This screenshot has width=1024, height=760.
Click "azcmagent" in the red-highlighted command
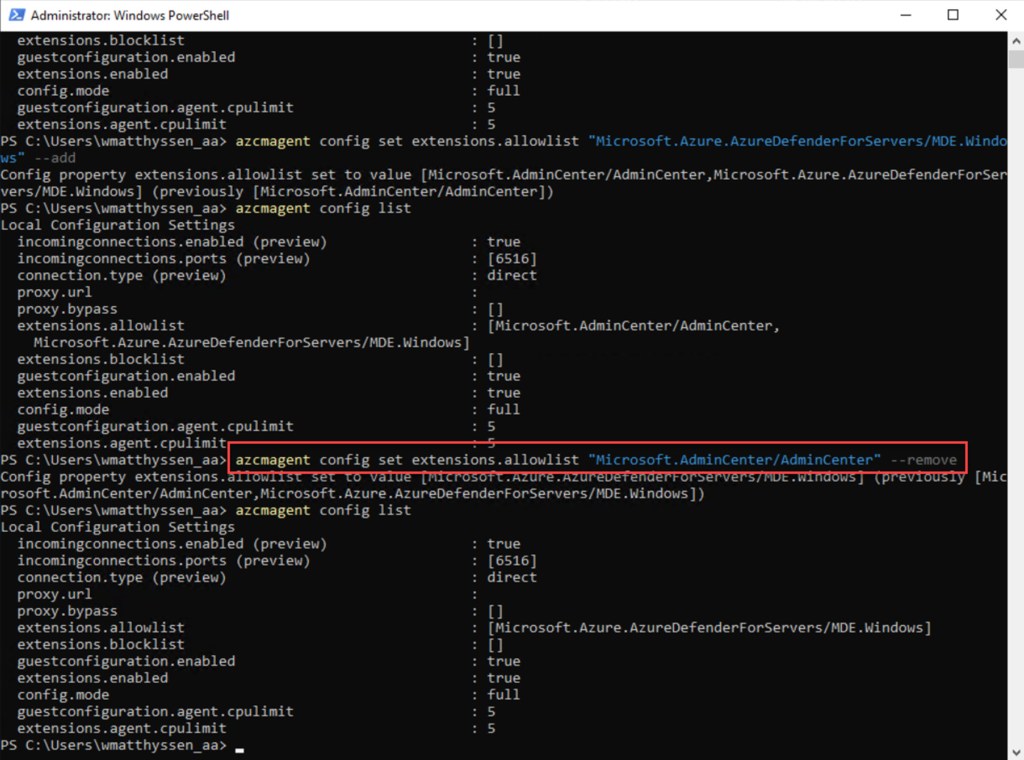[273, 460]
